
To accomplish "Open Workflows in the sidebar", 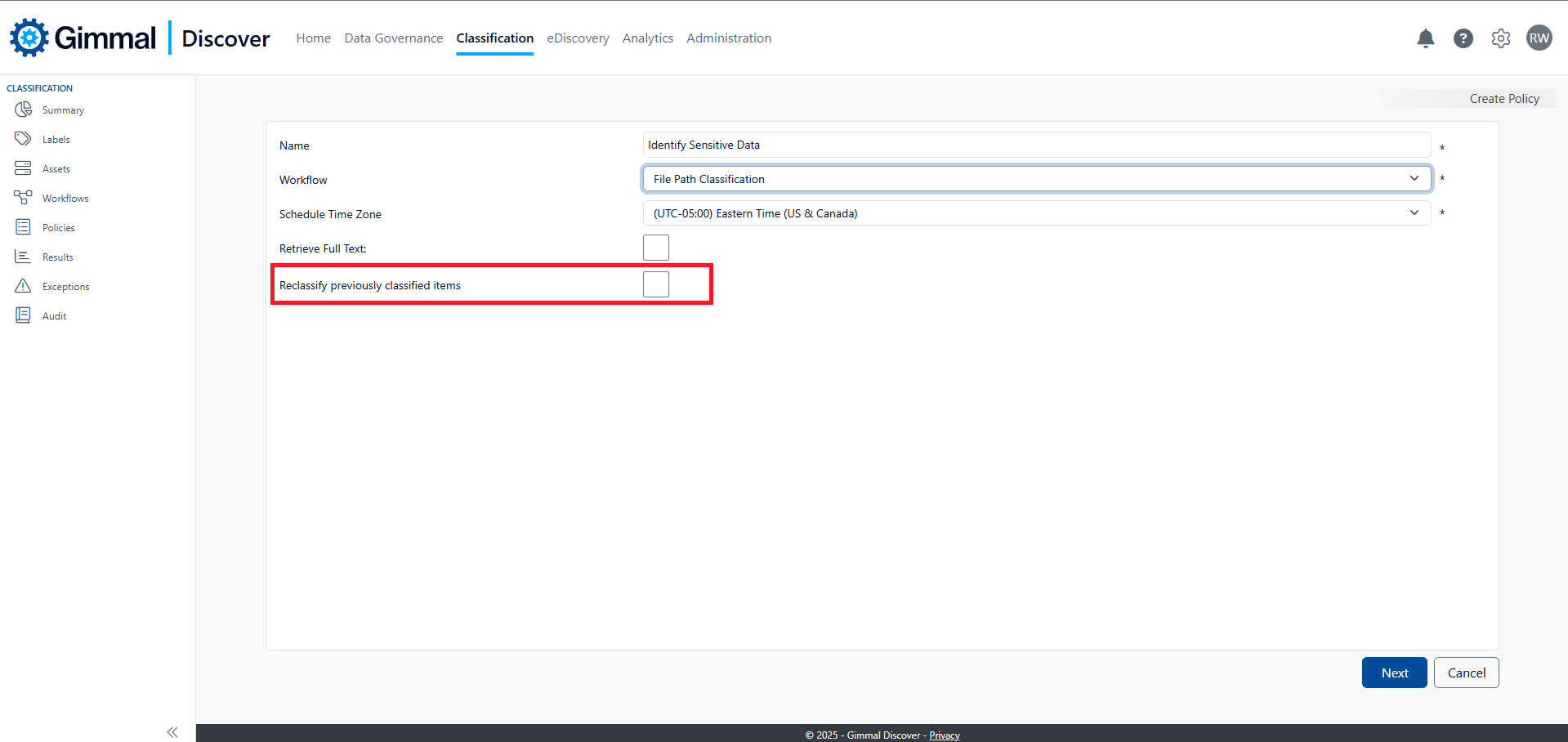I will 65,199.
